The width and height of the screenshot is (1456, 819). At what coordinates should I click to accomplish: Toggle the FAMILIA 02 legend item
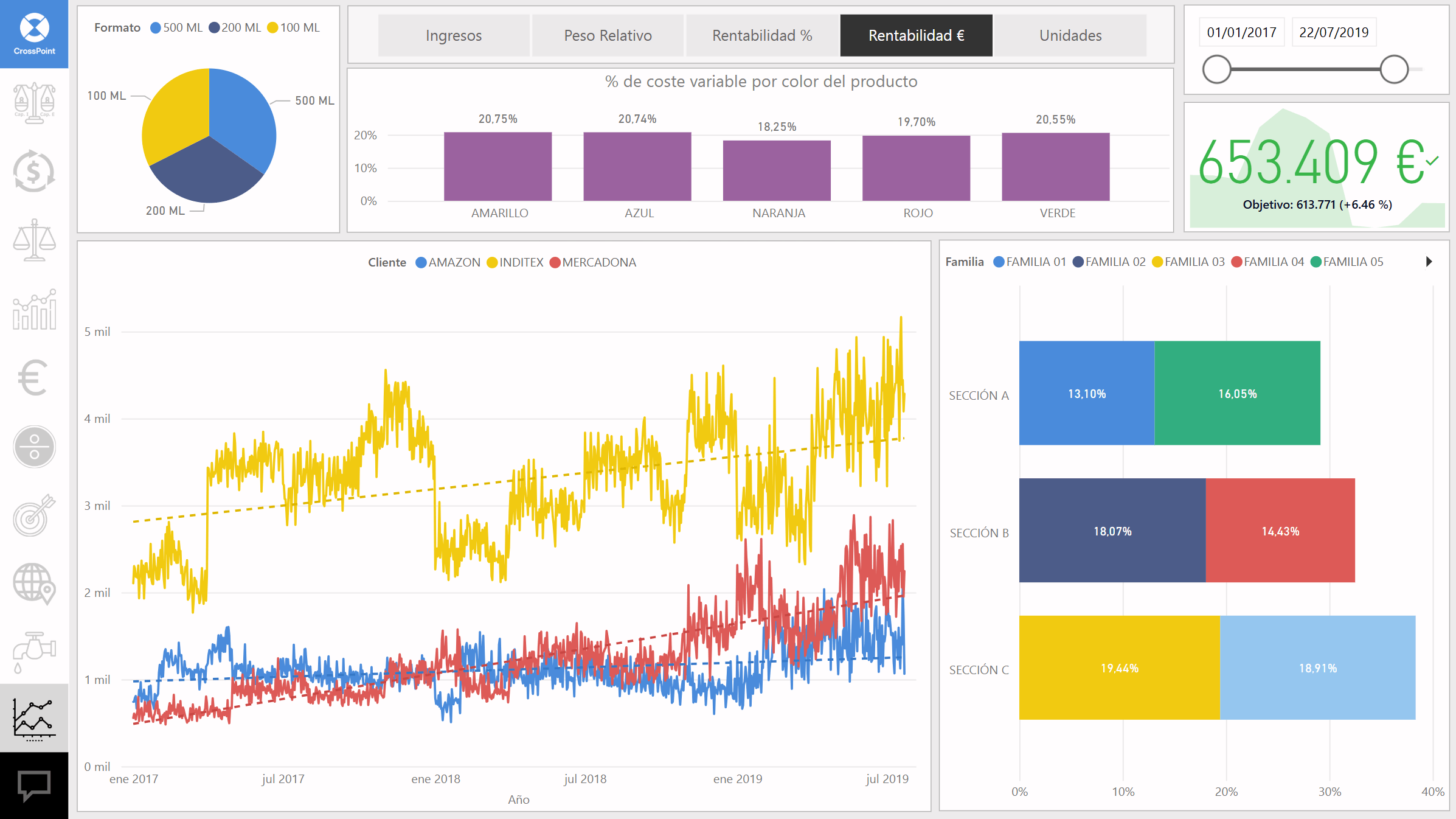click(1109, 262)
